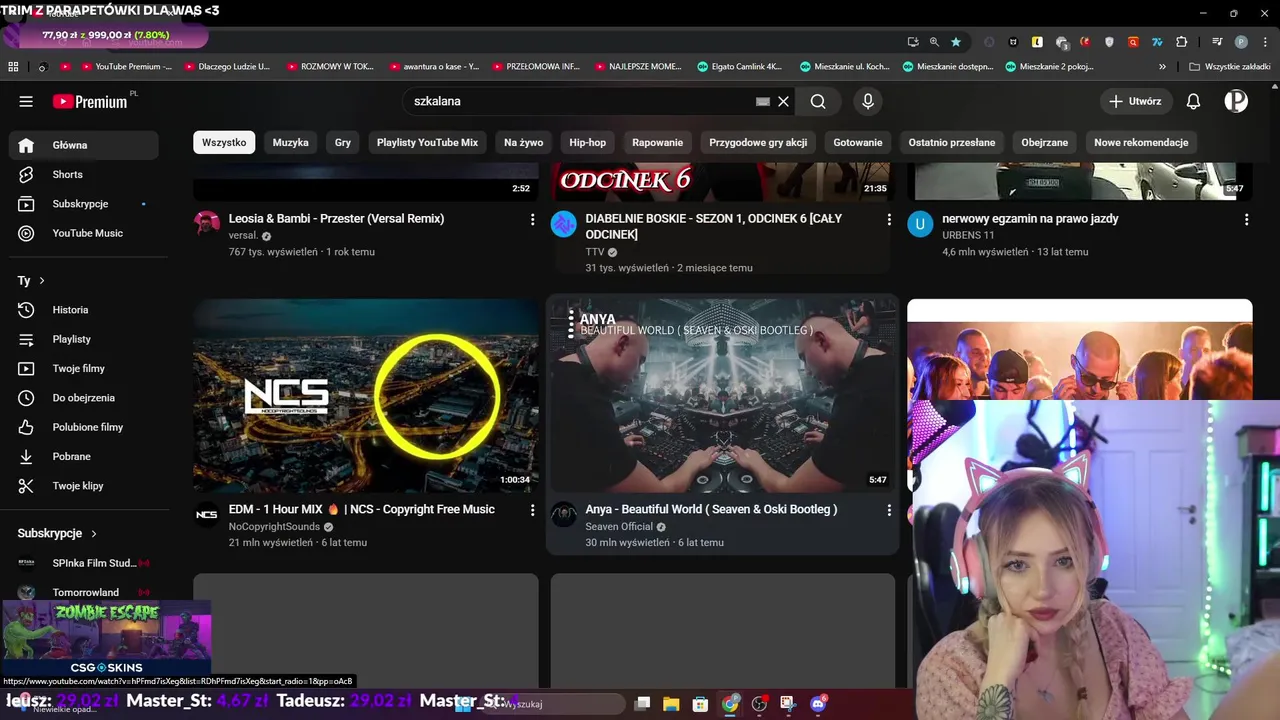Open File Explorer from taskbar
Viewport: 1280px width, 720px height.
[x=671, y=704]
